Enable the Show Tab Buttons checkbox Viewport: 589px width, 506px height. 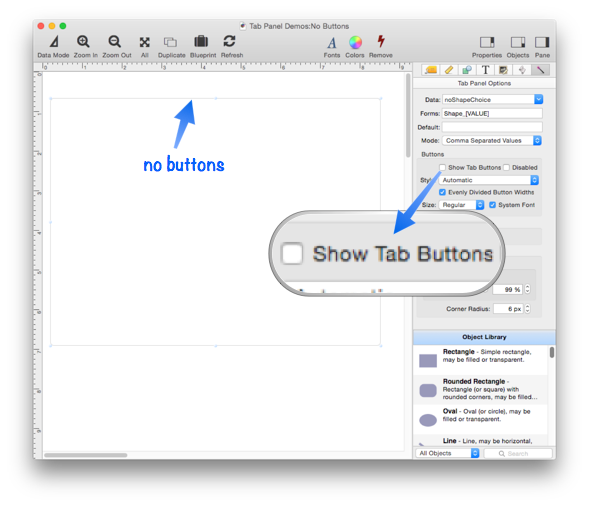pyautogui.click(x=443, y=167)
